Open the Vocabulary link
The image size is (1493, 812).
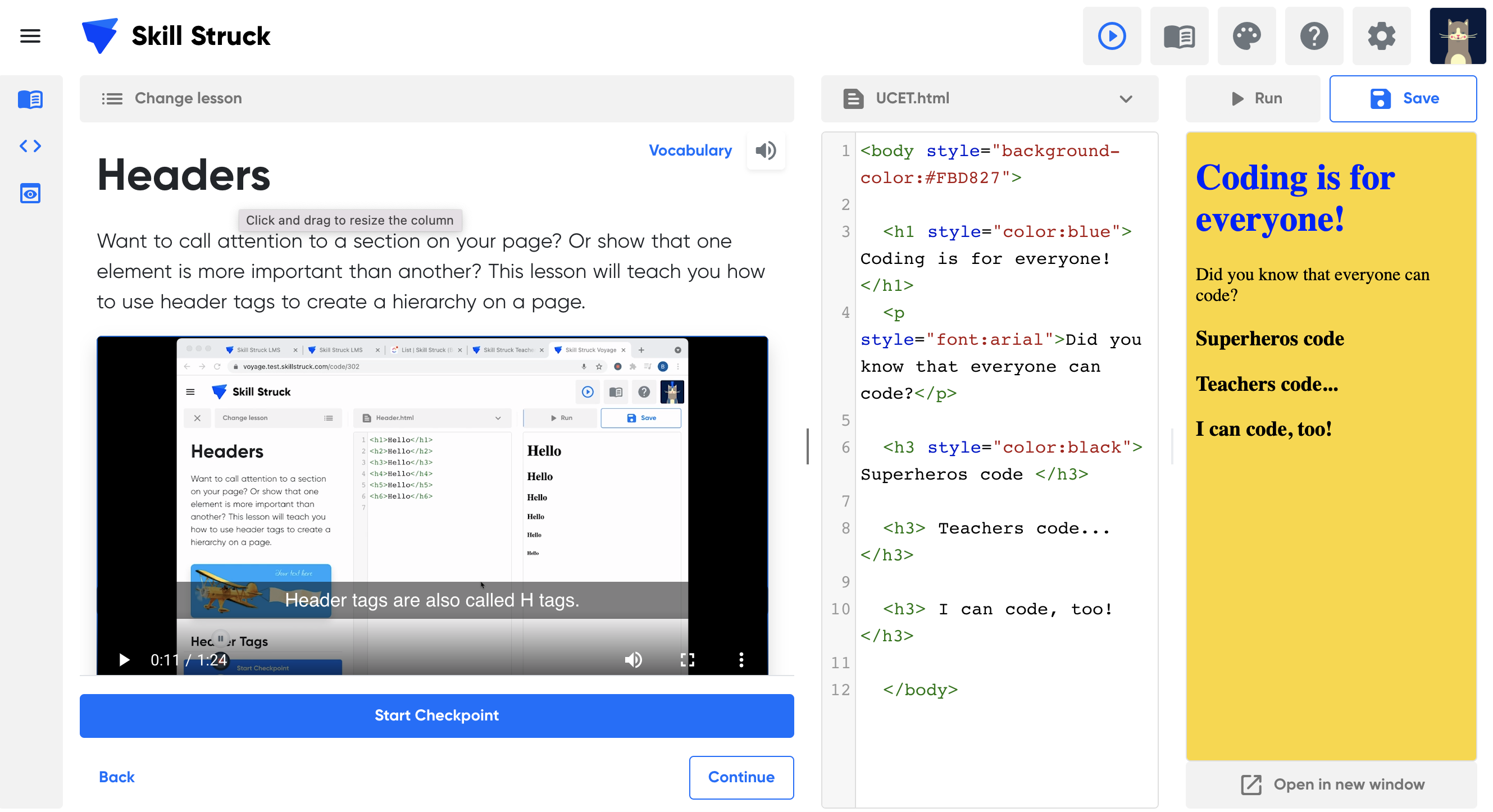690,150
